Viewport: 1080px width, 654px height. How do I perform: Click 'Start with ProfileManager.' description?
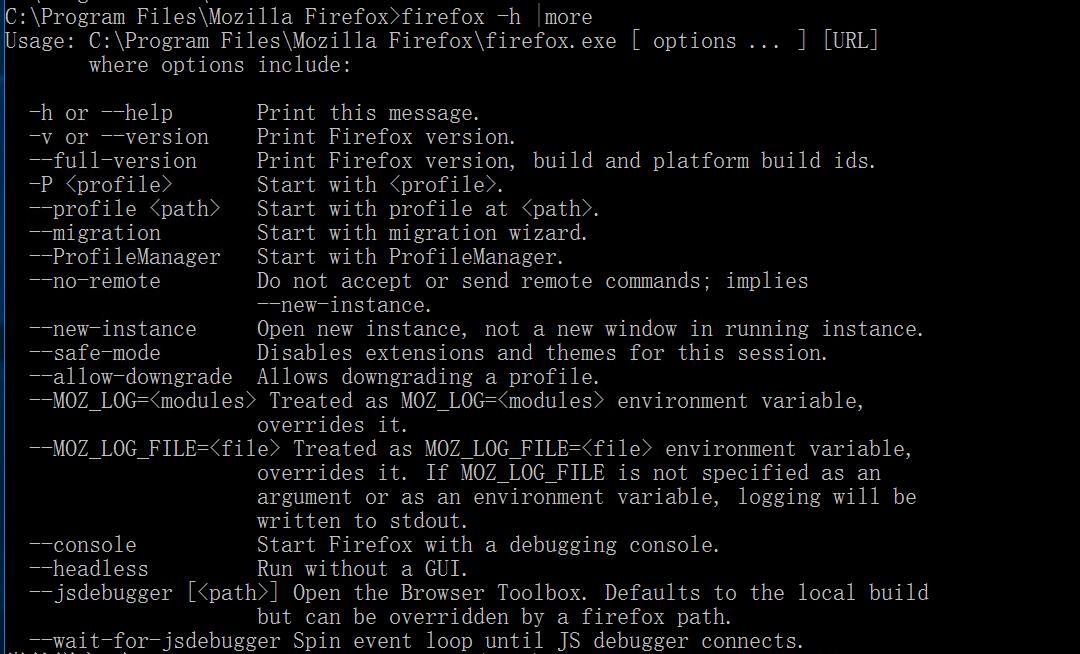point(410,257)
